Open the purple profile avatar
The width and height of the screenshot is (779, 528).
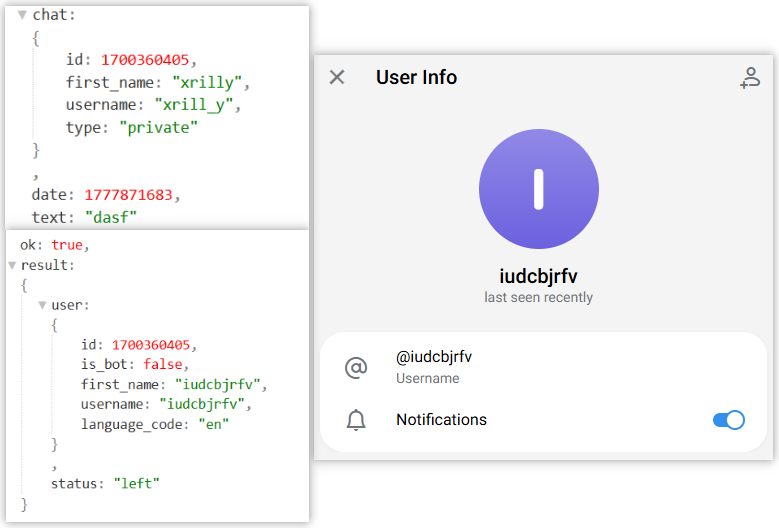tap(539, 189)
